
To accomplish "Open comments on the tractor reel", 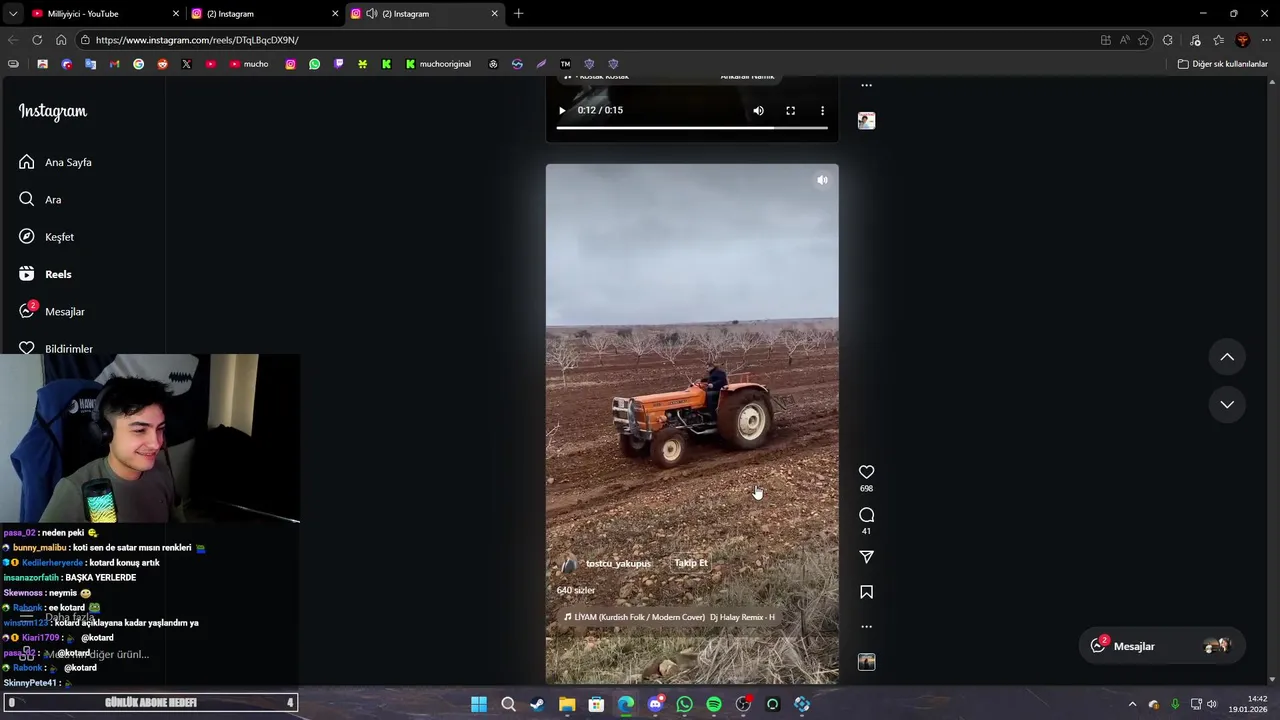I will point(866,515).
